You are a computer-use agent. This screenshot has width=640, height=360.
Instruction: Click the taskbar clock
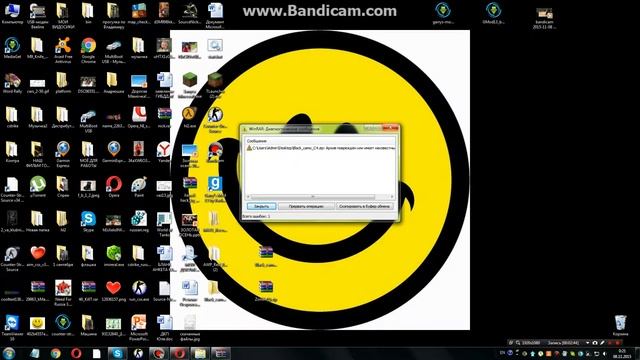click(622, 353)
